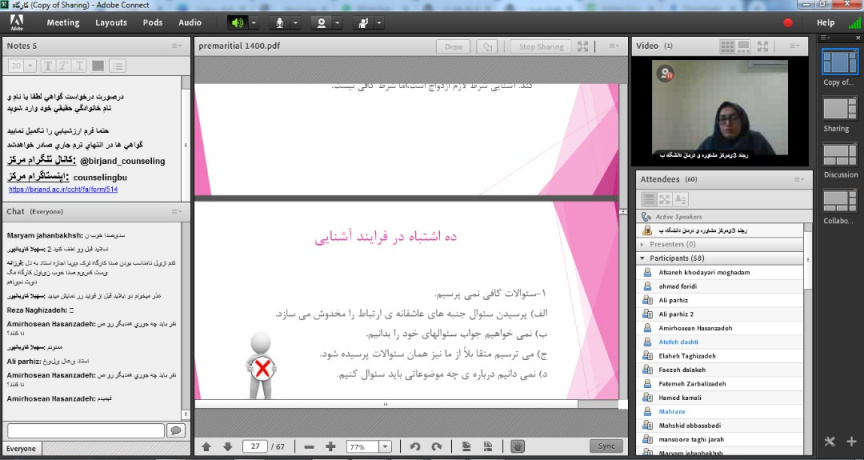Open the Audio menu

tap(190, 23)
